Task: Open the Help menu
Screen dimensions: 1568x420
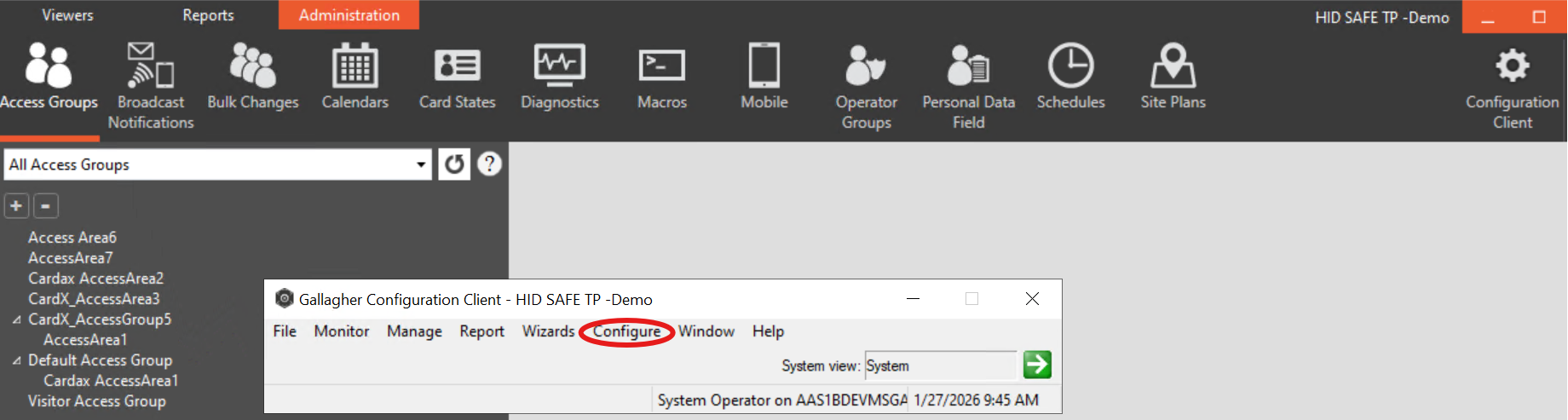Action: pos(768,331)
